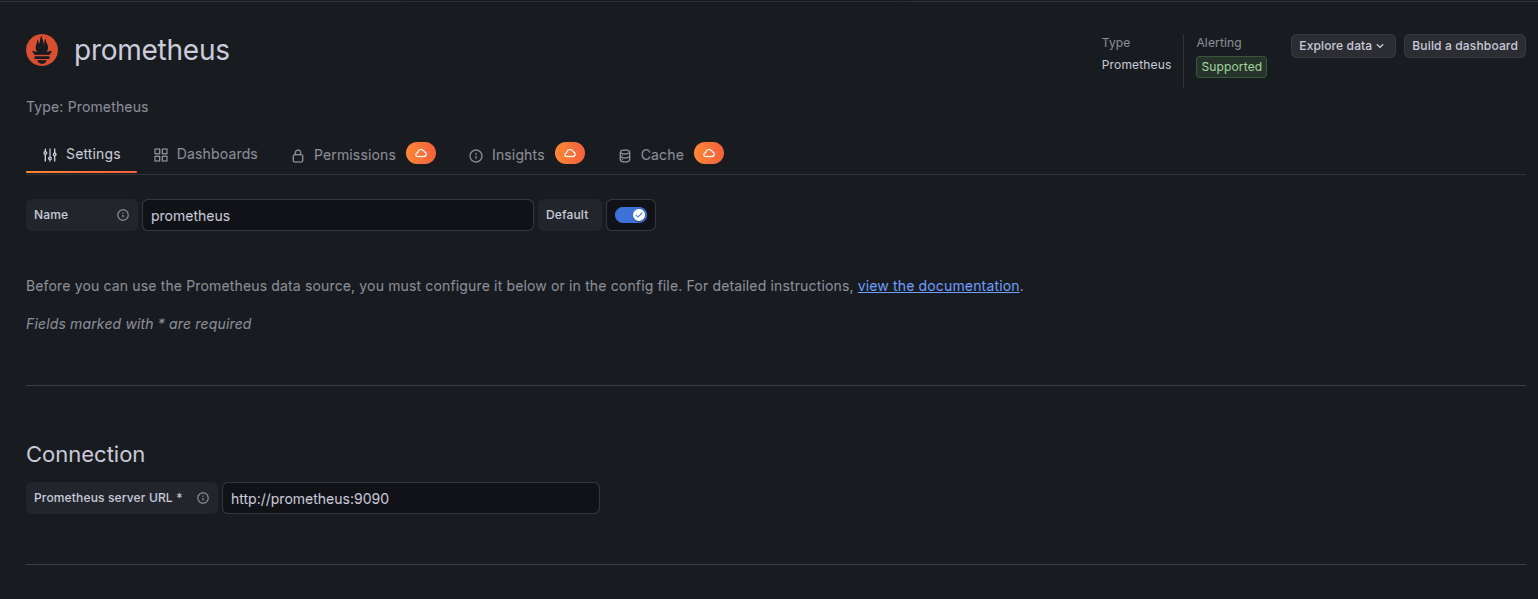
Task: Click the orange cloud badge beside Permissions
Action: (421, 153)
